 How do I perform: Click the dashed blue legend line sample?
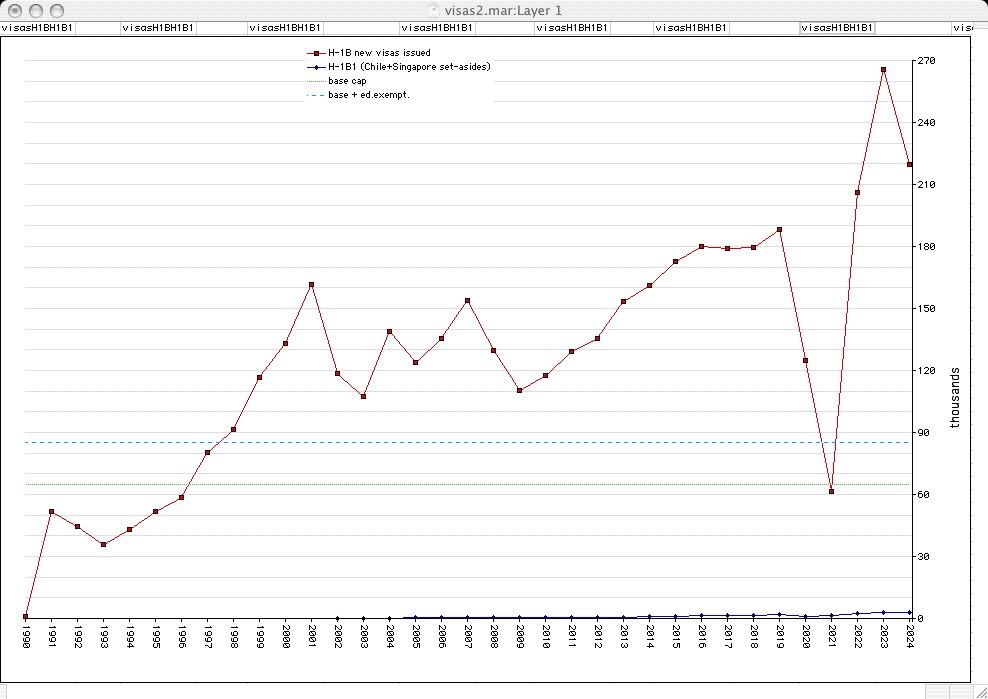click(x=316, y=95)
